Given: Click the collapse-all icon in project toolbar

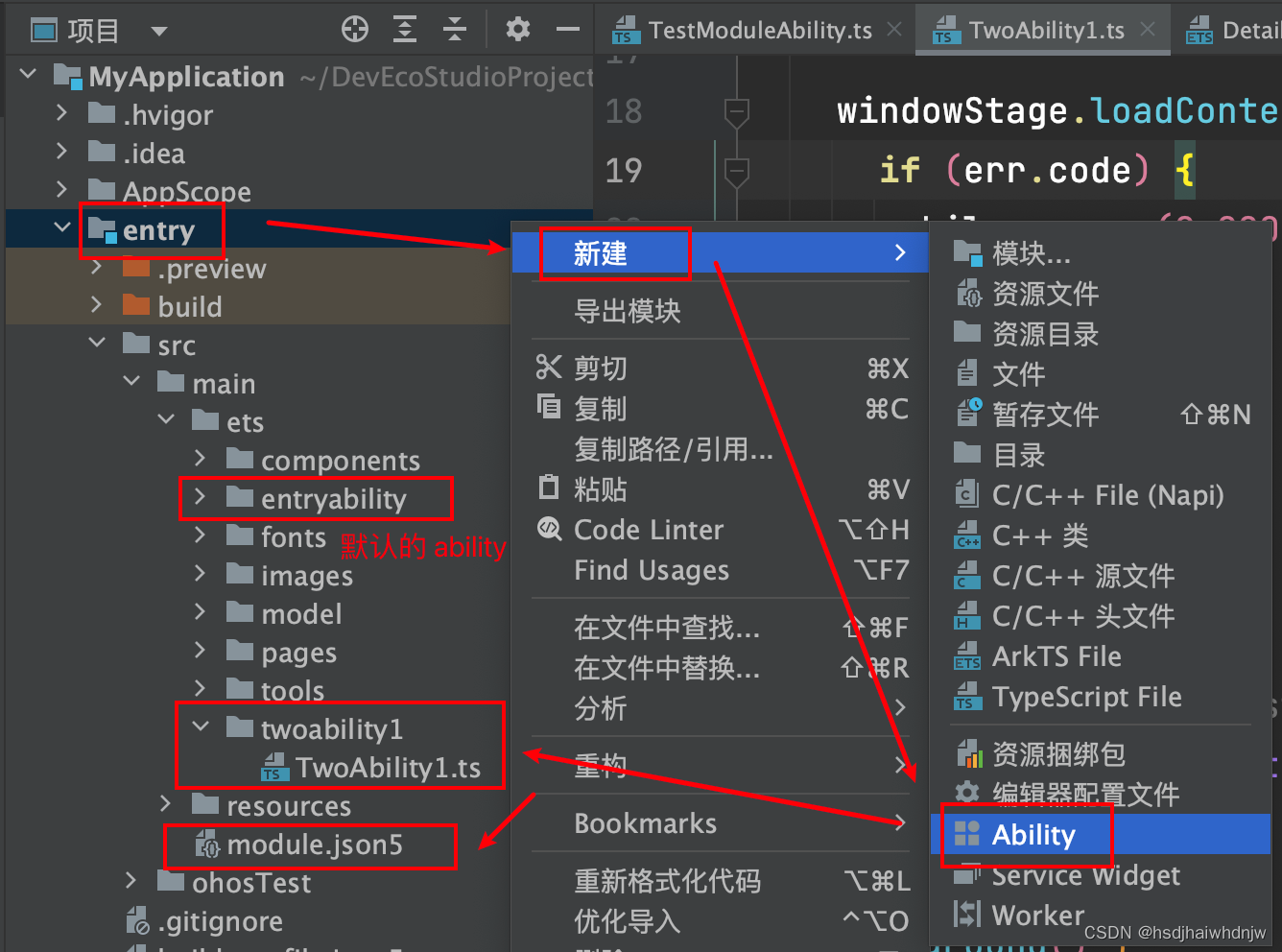Looking at the screenshot, I should pos(454,29).
